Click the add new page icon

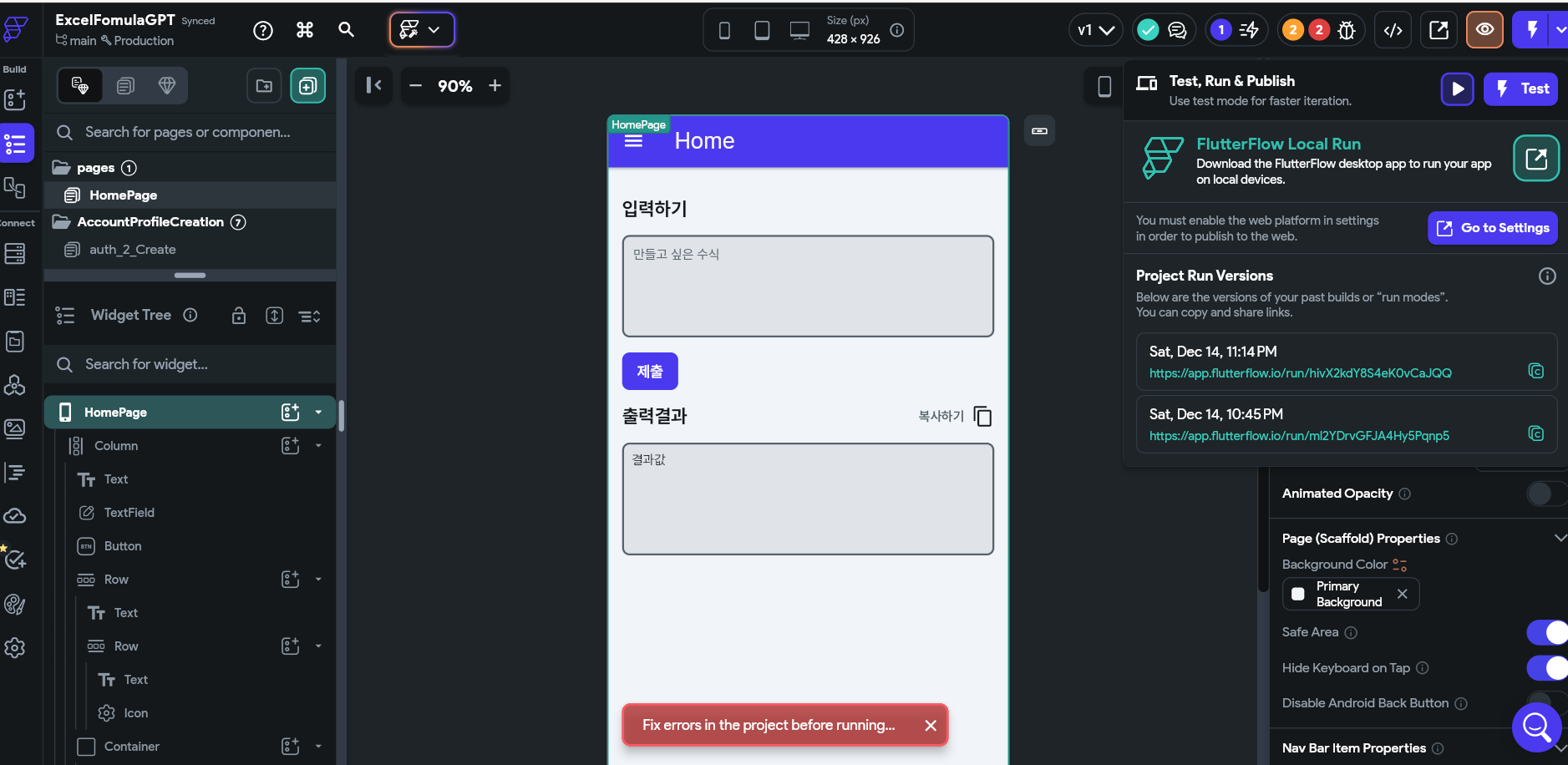click(307, 85)
